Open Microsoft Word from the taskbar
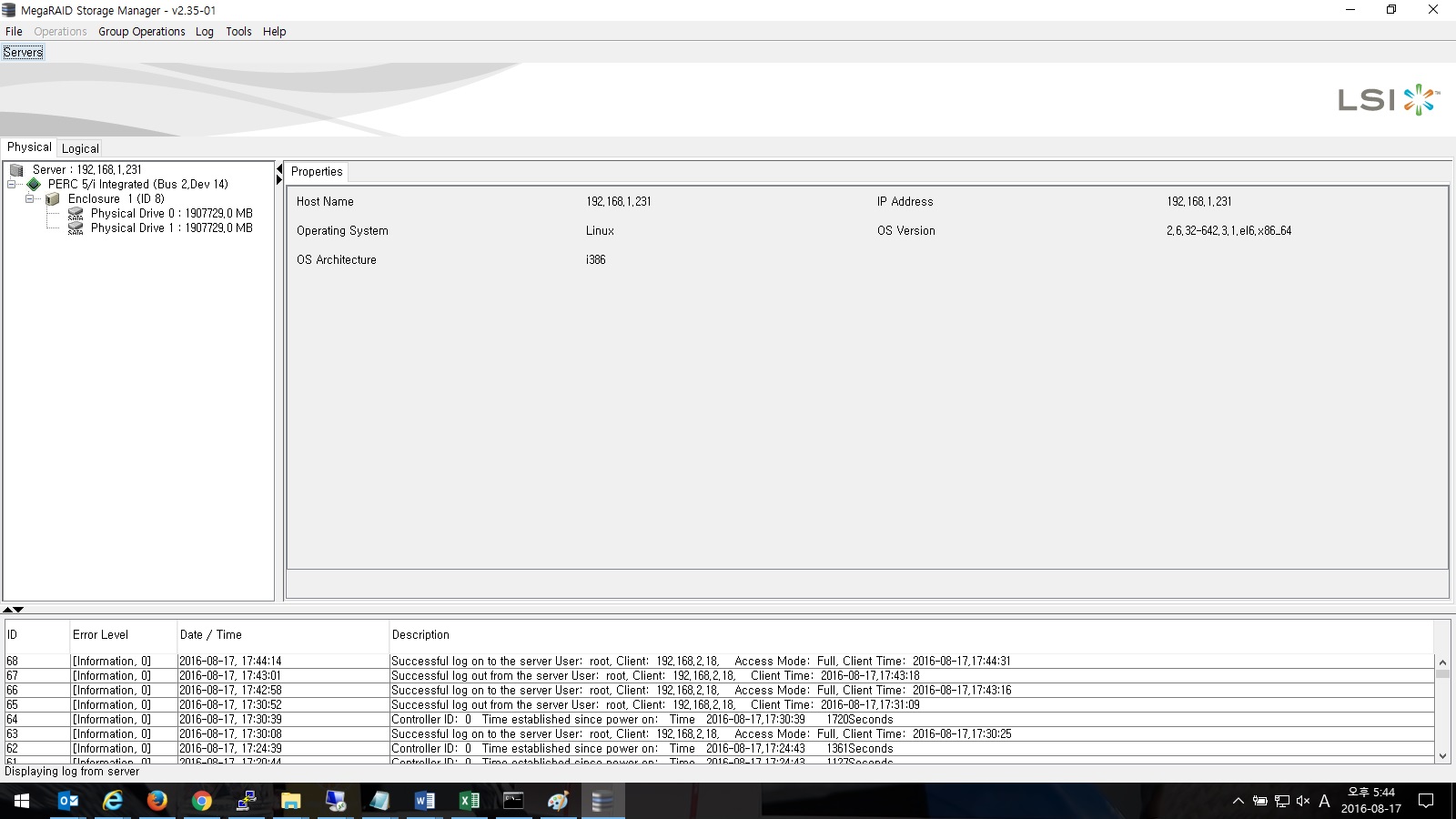Image resolution: width=1456 pixels, height=819 pixels. click(x=424, y=801)
